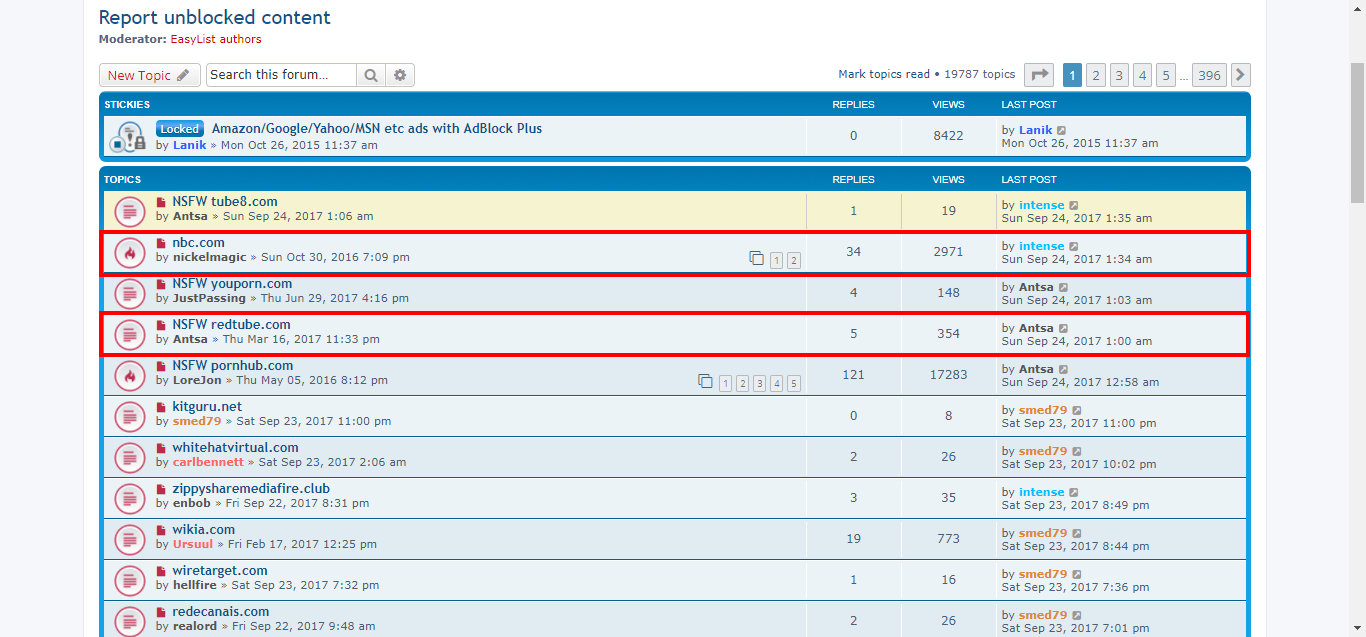
Task: Open page 2 of nbc.com topic
Action: (794, 260)
